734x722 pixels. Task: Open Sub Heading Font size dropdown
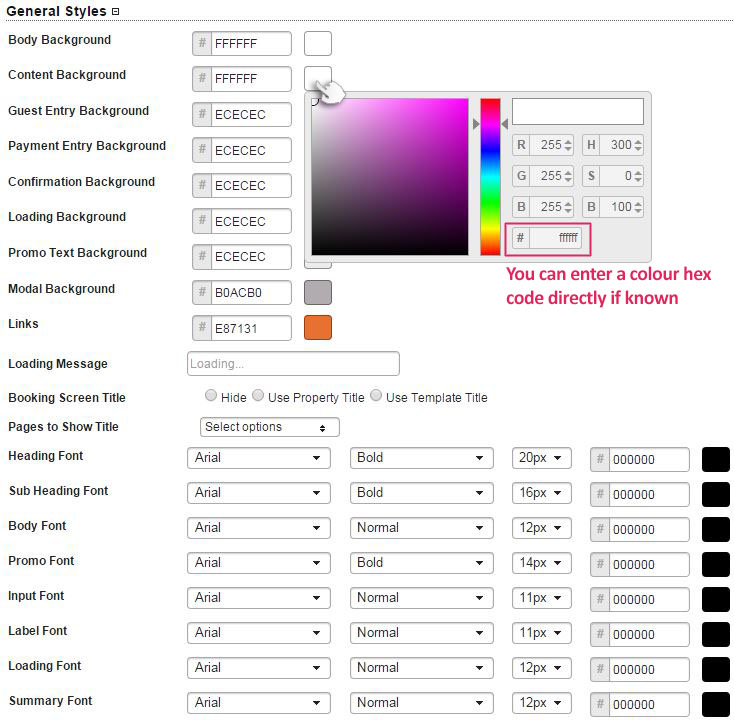(x=542, y=493)
